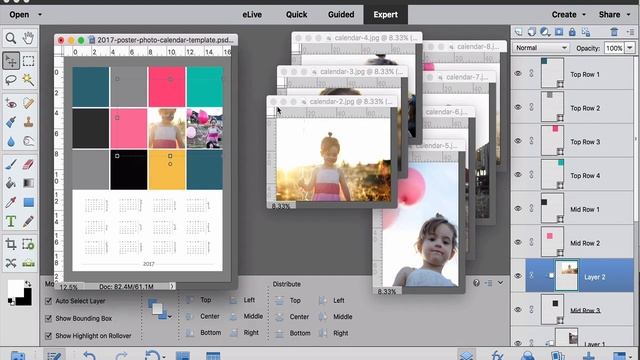The width and height of the screenshot is (640, 360).
Task: Click the Opacity 100% input field
Action: pyautogui.click(x=614, y=48)
